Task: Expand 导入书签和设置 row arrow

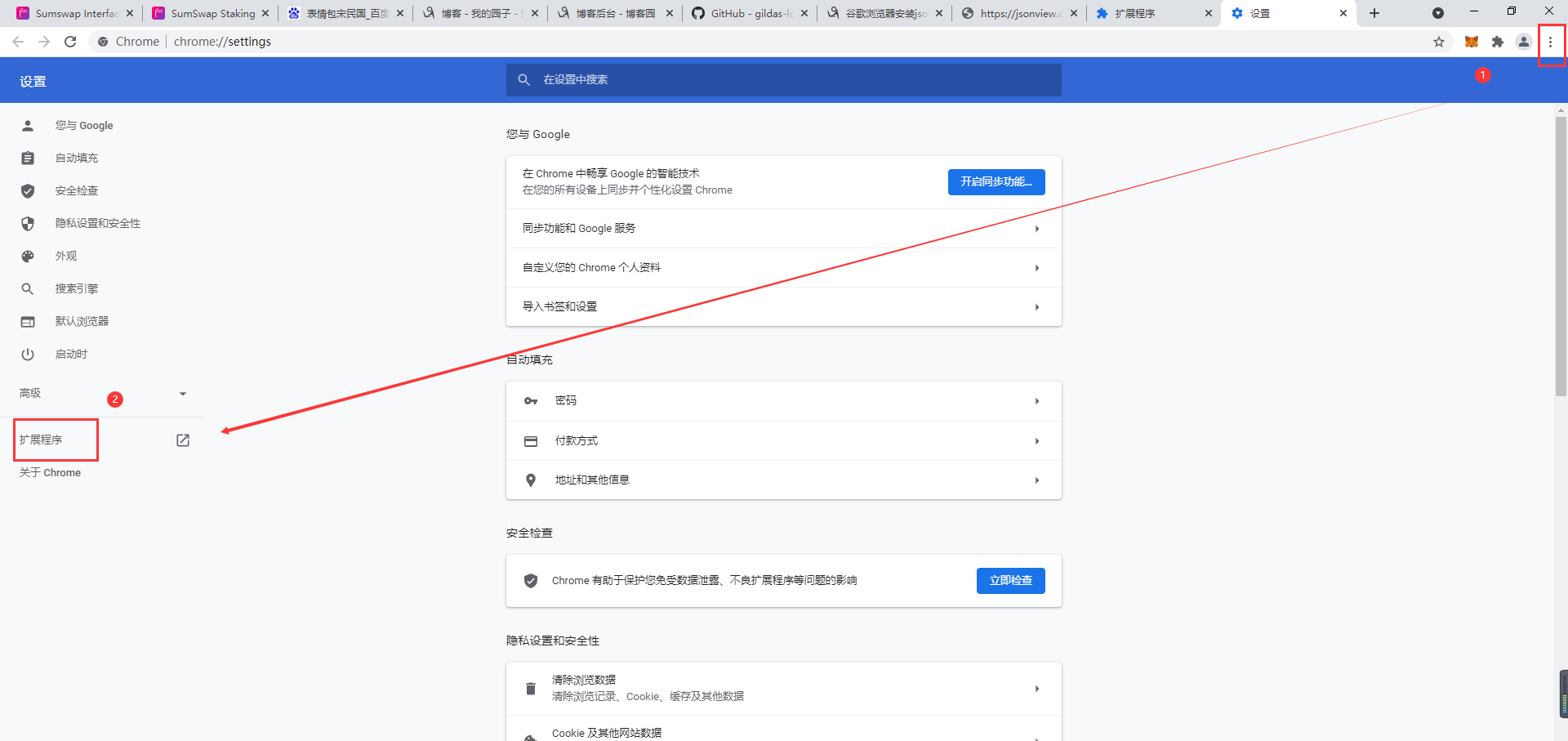Action: pos(1037,307)
